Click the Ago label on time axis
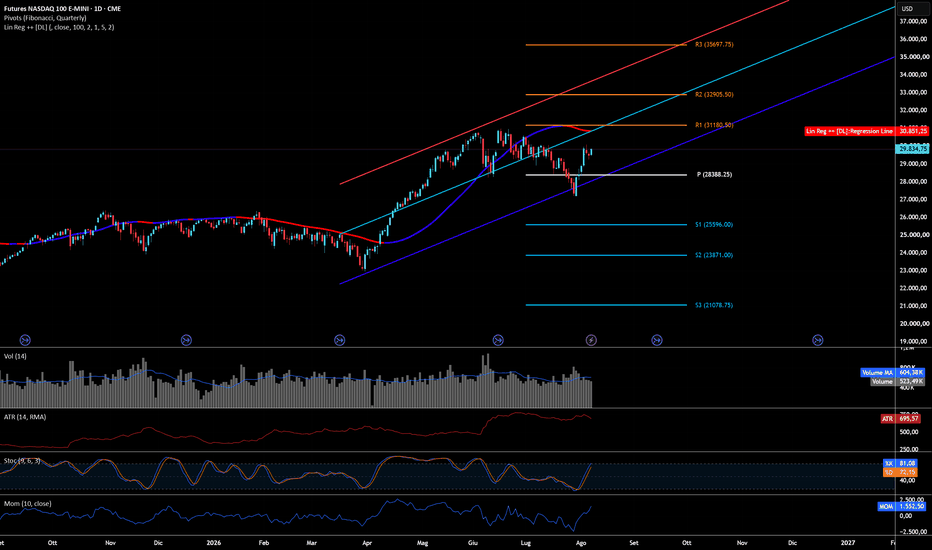 point(581,543)
